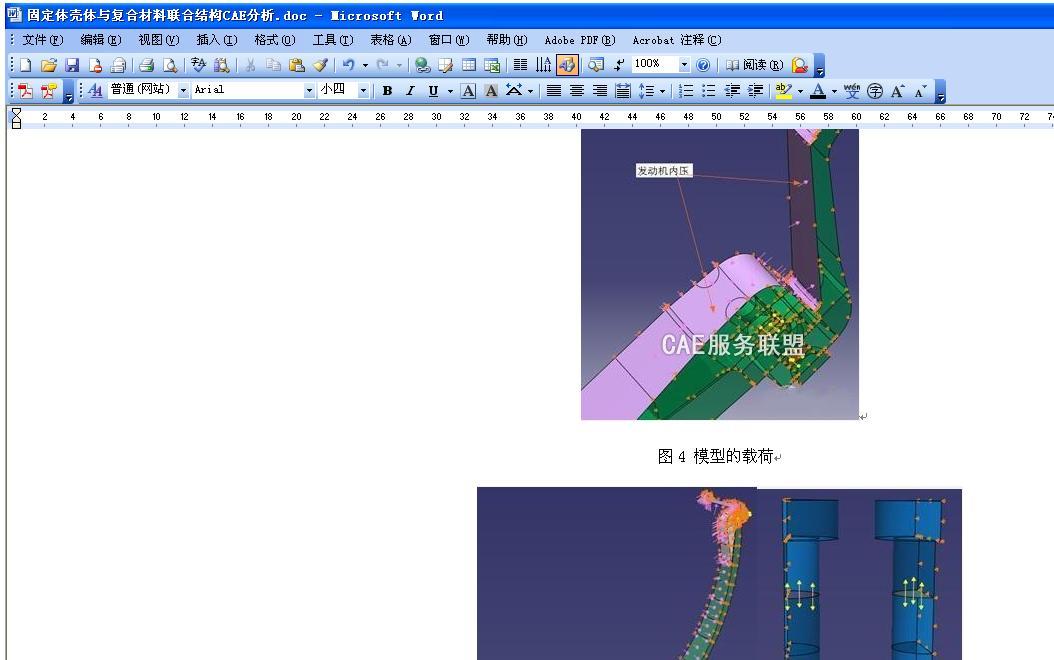Click the Insert Table icon

(469, 65)
